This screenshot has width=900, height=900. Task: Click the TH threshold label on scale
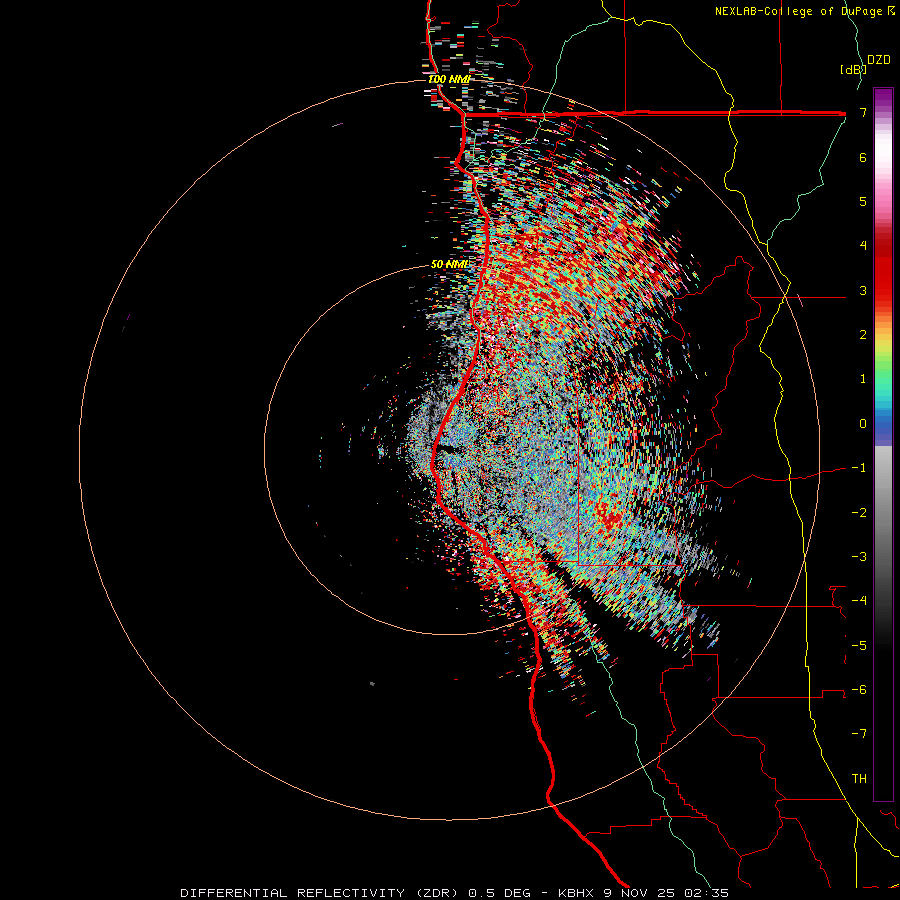point(859,779)
